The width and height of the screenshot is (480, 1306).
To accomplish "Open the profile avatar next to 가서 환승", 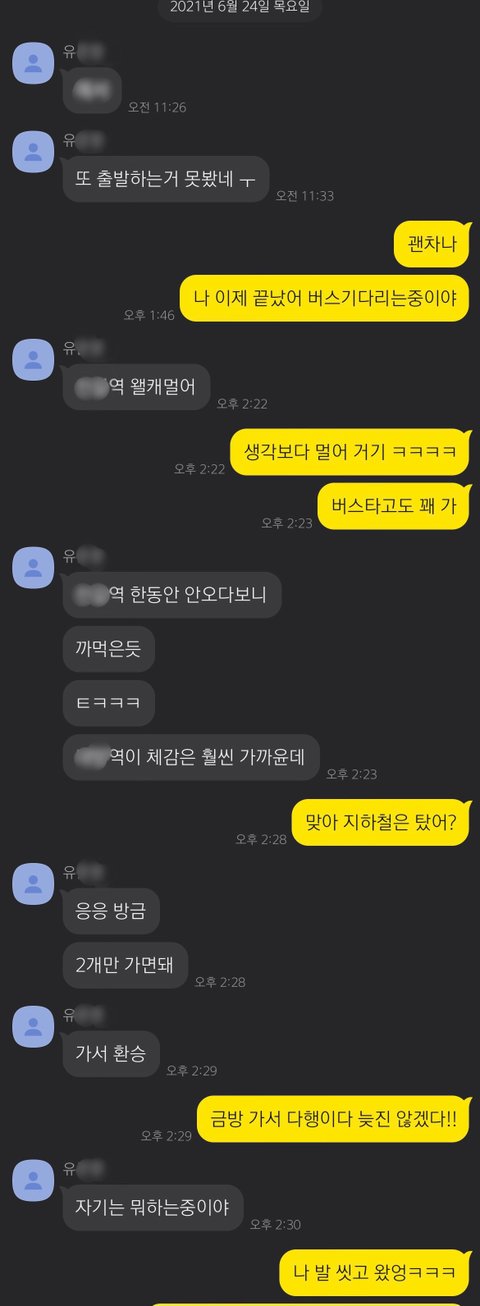I will [33, 1026].
